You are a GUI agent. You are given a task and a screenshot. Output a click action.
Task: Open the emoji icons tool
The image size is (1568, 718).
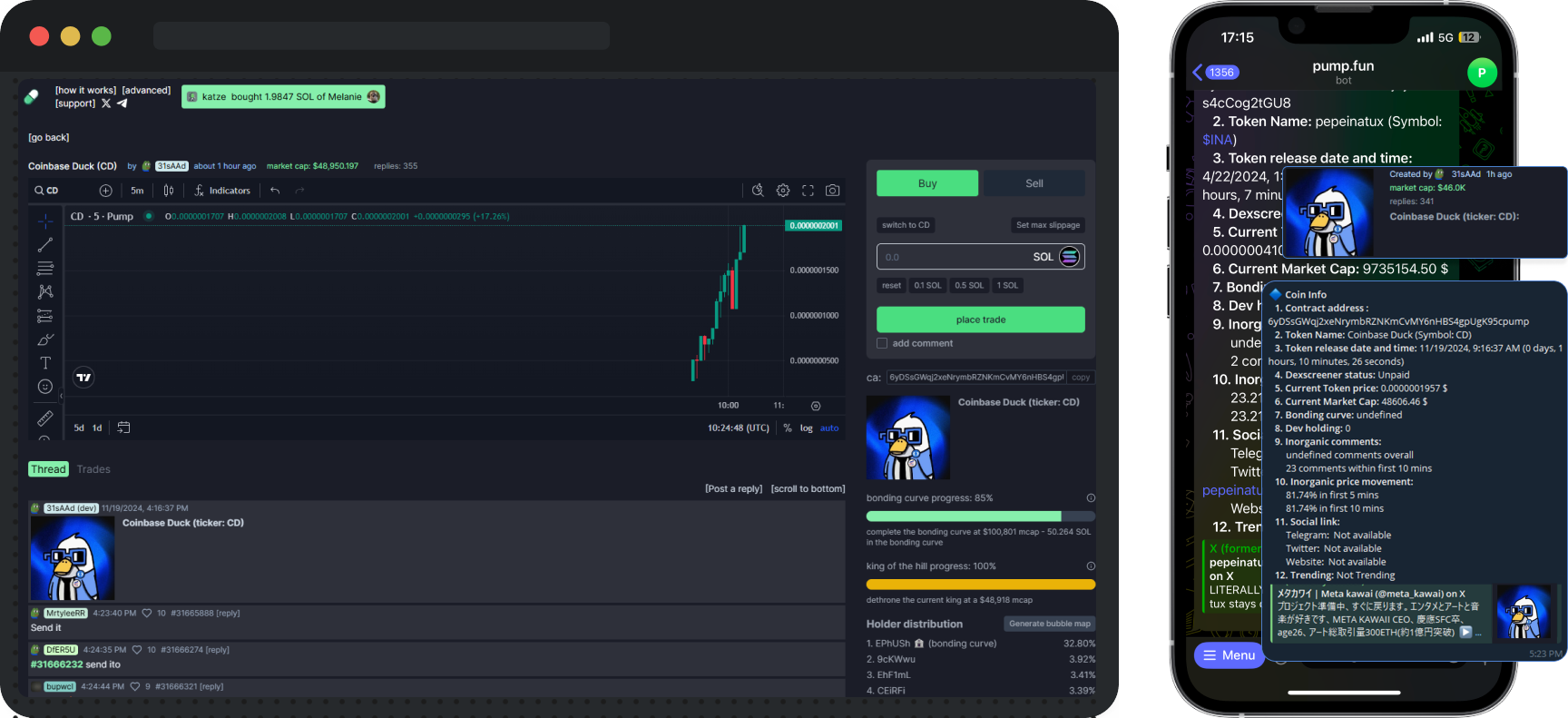coord(45,387)
